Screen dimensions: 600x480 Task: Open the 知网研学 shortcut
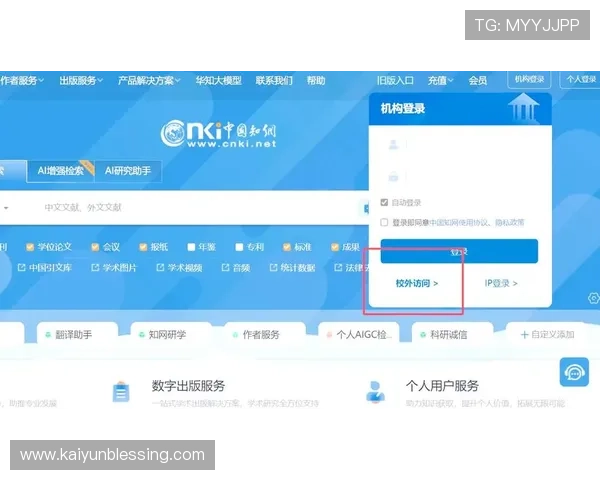[171, 335]
